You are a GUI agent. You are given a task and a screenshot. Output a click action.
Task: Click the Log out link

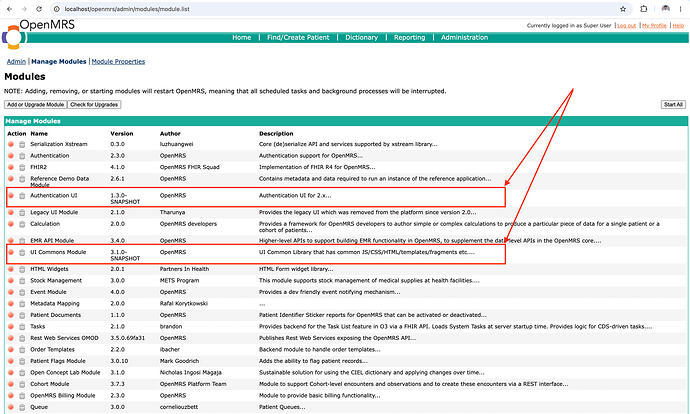pyautogui.click(x=627, y=26)
